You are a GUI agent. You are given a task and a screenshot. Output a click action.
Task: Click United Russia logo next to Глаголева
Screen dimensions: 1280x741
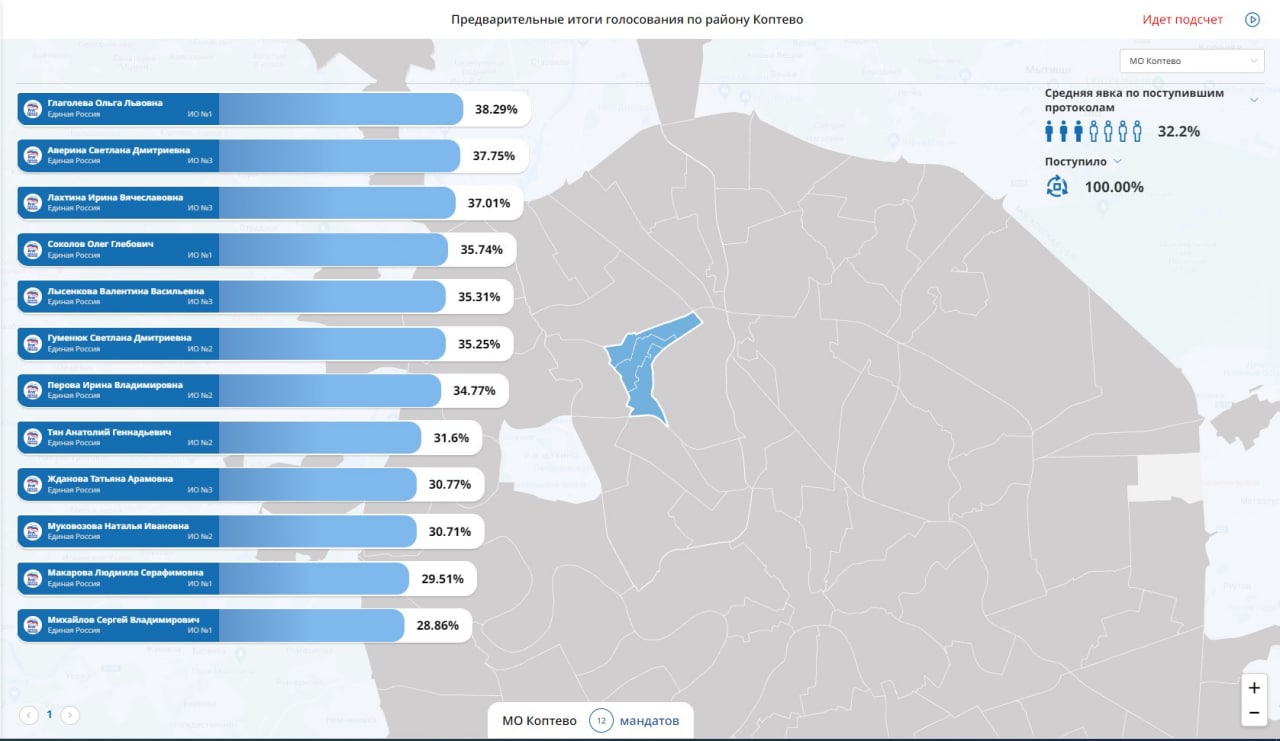click(32, 109)
